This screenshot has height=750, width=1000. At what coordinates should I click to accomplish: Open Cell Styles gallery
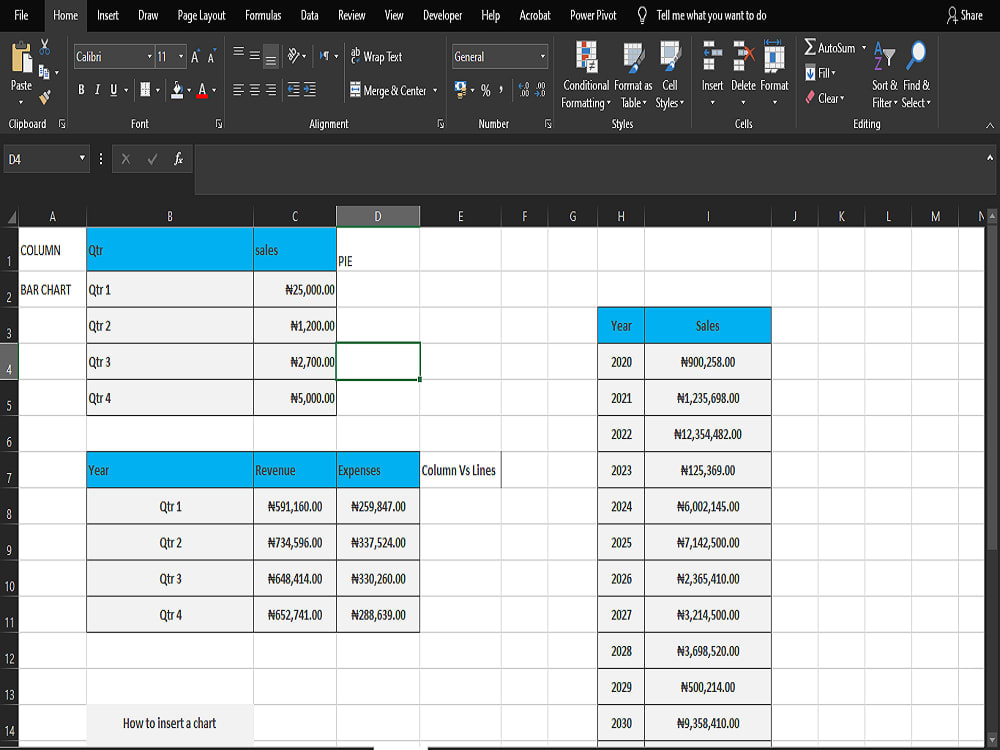click(670, 75)
